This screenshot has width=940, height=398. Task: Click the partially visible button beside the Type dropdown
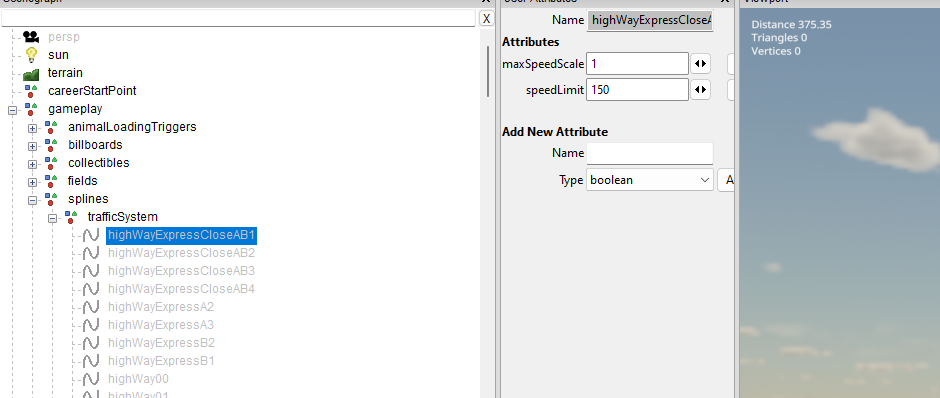(726, 180)
